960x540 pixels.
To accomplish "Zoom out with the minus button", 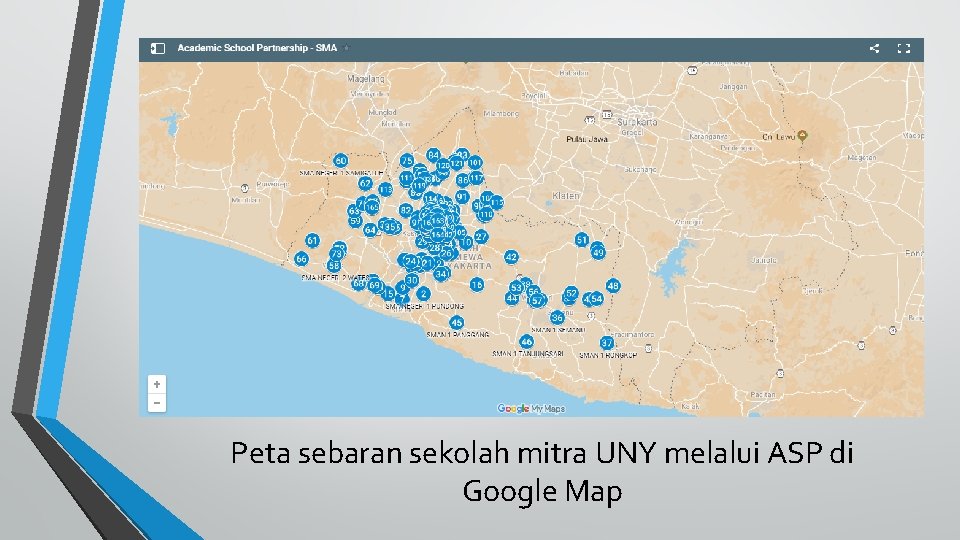I will pos(157,403).
